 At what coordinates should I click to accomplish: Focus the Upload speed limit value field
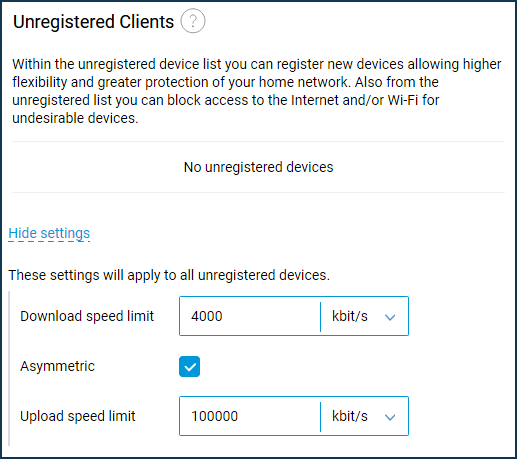tap(250, 416)
